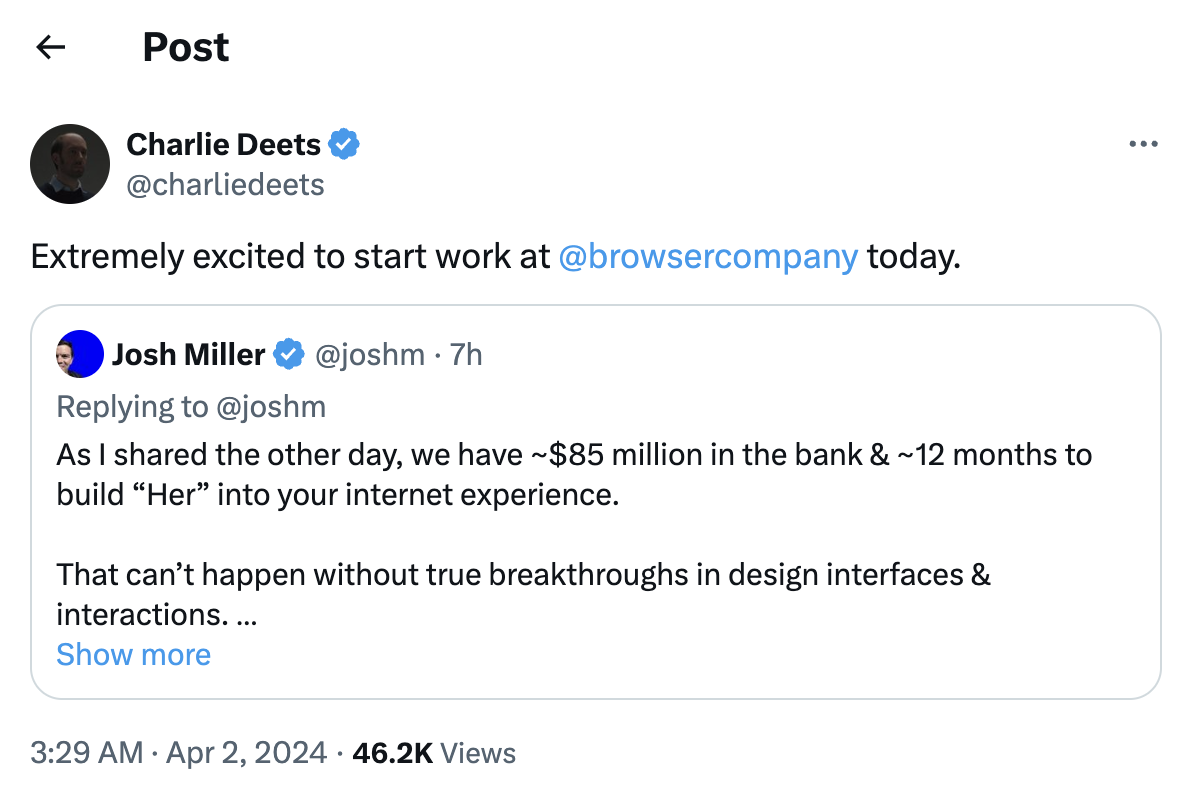Open Josh Miller's avatar in quoted post
Viewport: 1190px width, 798px height.
80,354
